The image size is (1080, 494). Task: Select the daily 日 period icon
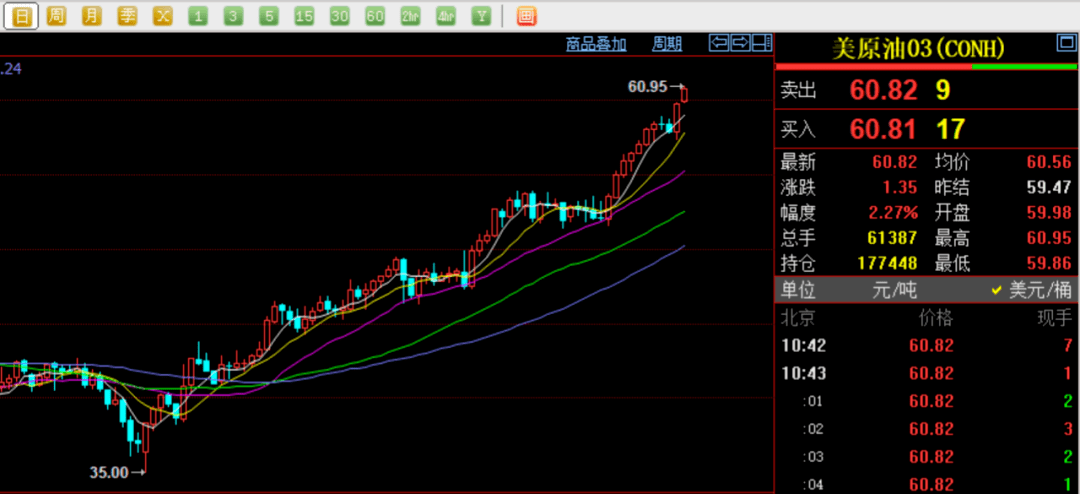point(21,16)
